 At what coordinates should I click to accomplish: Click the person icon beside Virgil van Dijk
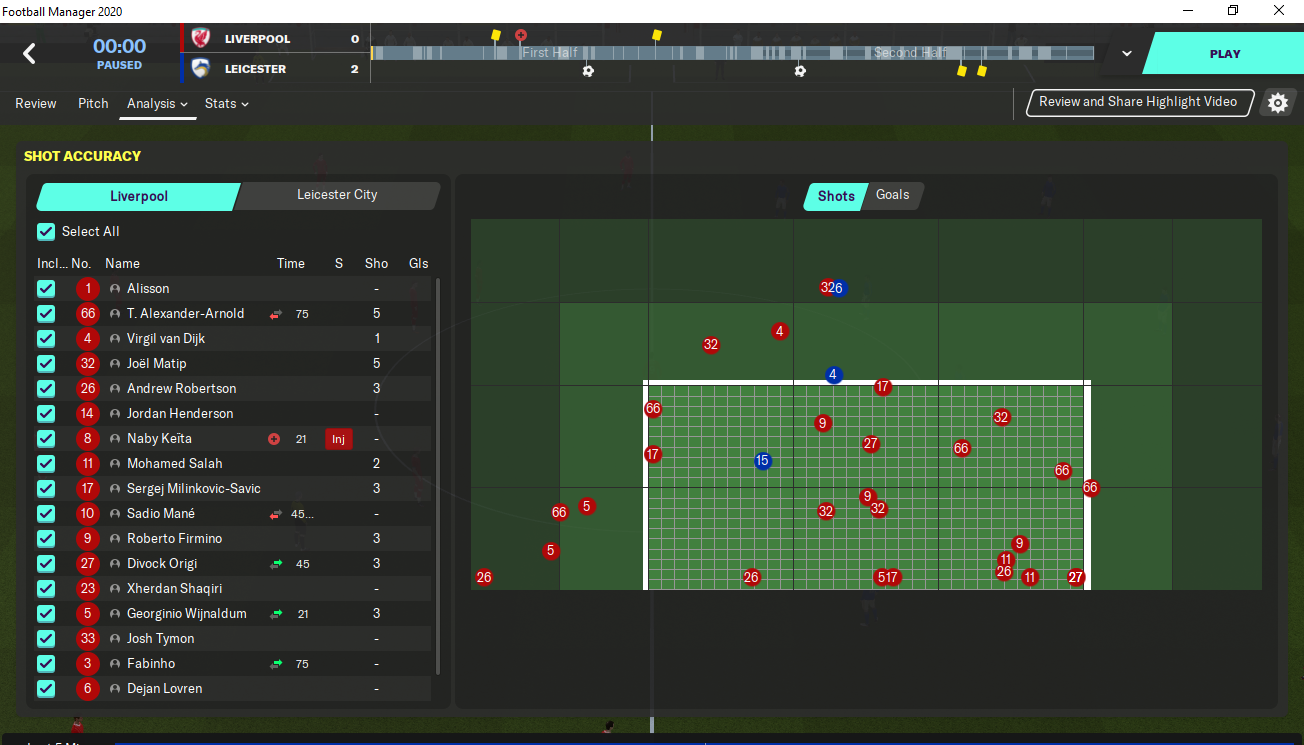(115, 339)
